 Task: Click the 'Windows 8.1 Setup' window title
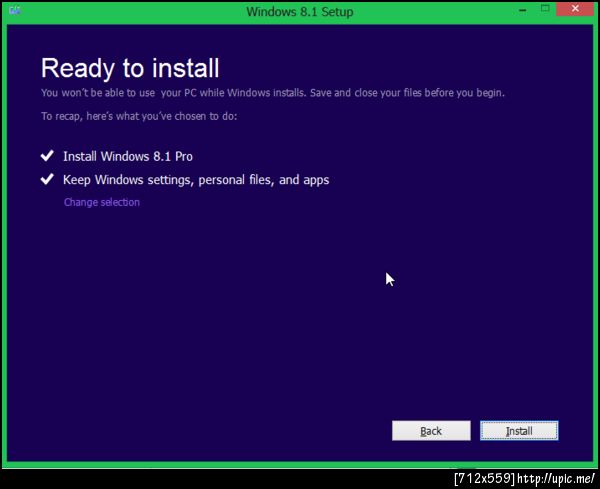click(x=300, y=12)
